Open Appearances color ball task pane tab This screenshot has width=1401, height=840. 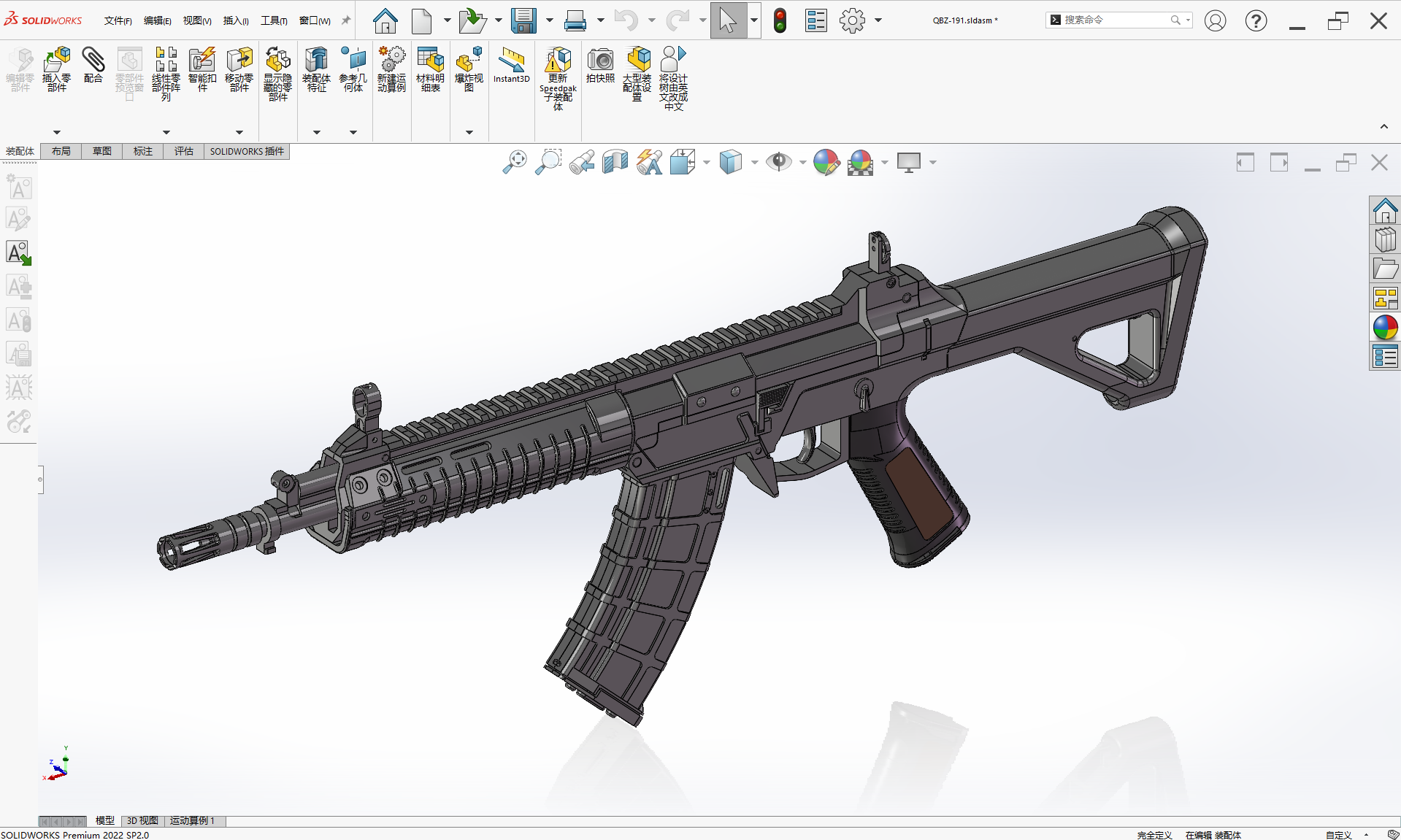[x=1385, y=327]
